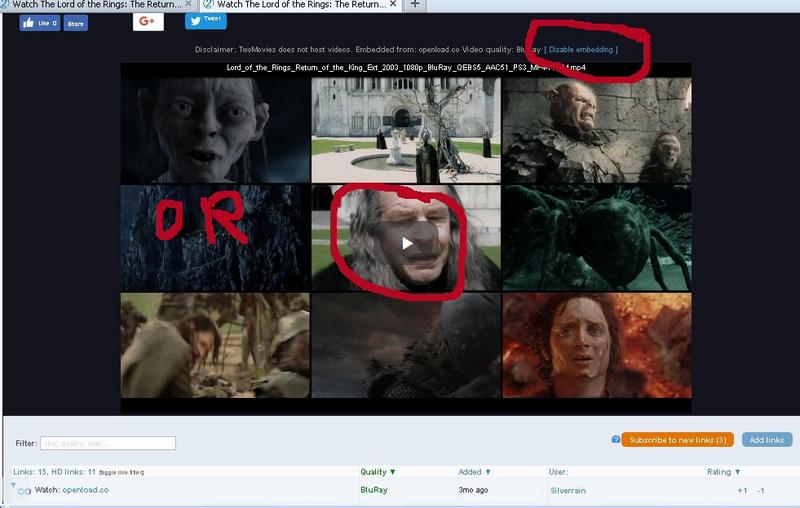Viewport: 800px width, 508px height.
Task: Open user Silverrain's profile link
Action: (568, 491)
